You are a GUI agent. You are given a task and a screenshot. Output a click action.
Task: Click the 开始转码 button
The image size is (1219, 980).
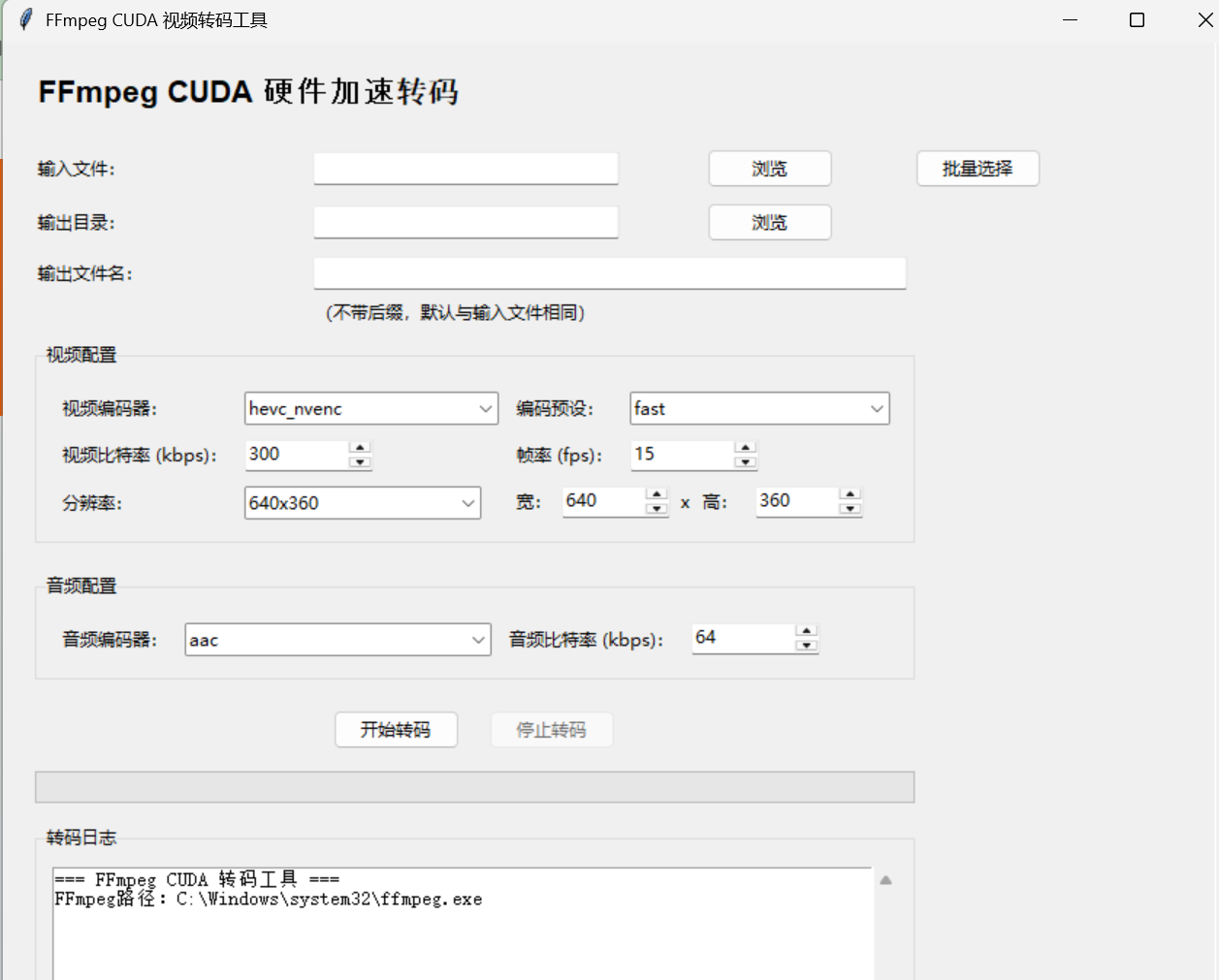point(396,729)
